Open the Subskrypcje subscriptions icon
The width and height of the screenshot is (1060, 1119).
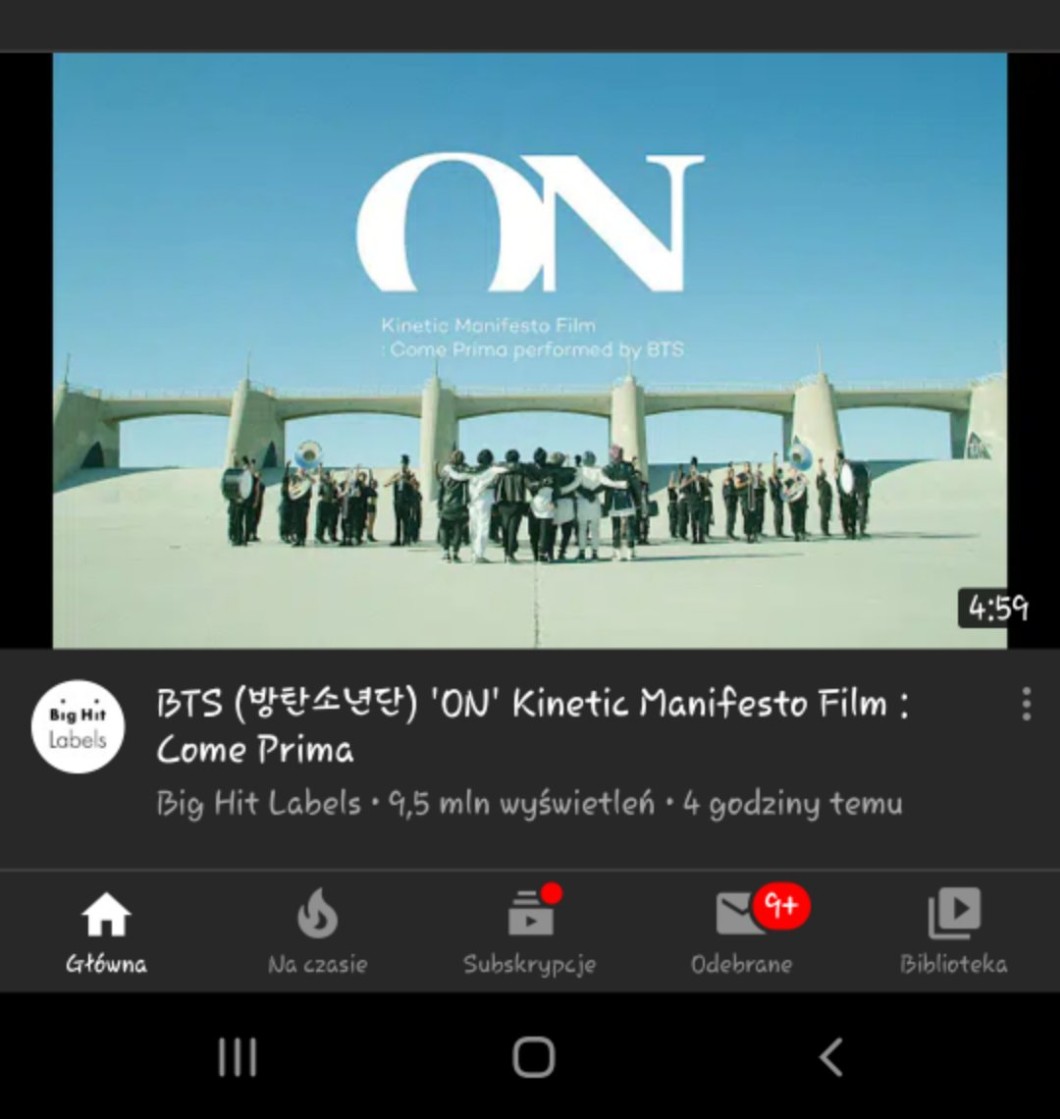[x=530, y=913]
